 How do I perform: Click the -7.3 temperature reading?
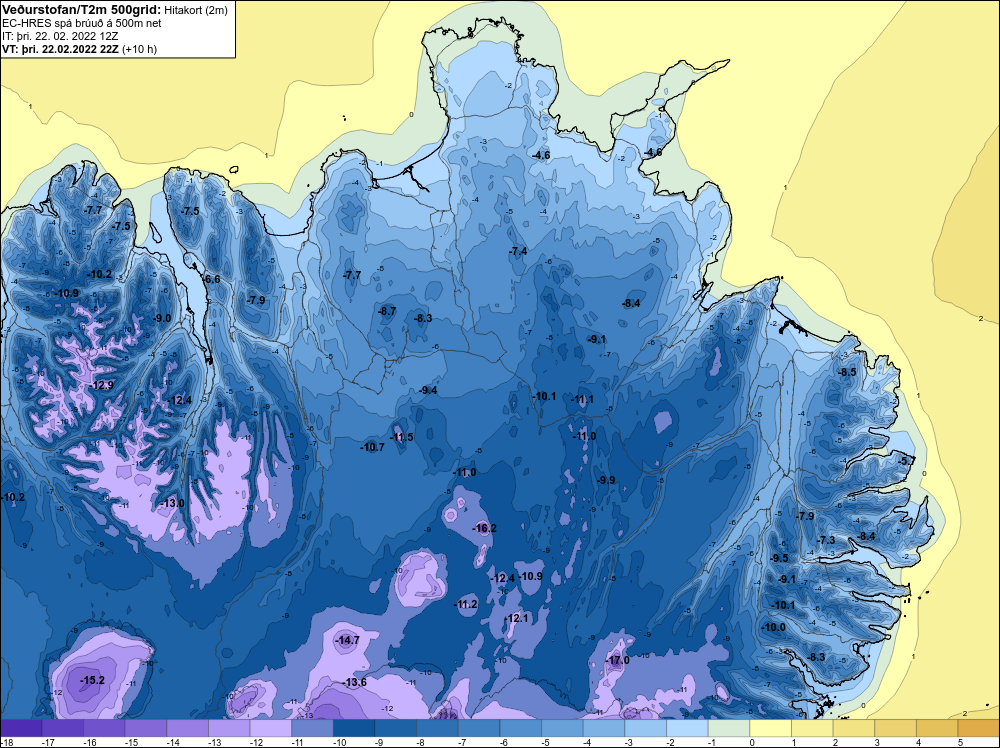coord(827,540)
